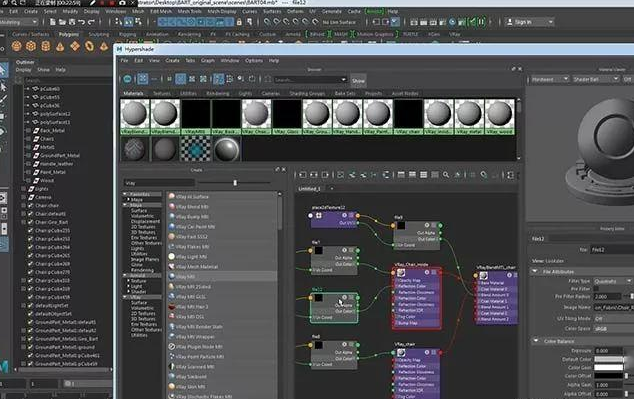Create a polygon cylinder from the shelf
634x399 pixels.
(x=46, y=46)
